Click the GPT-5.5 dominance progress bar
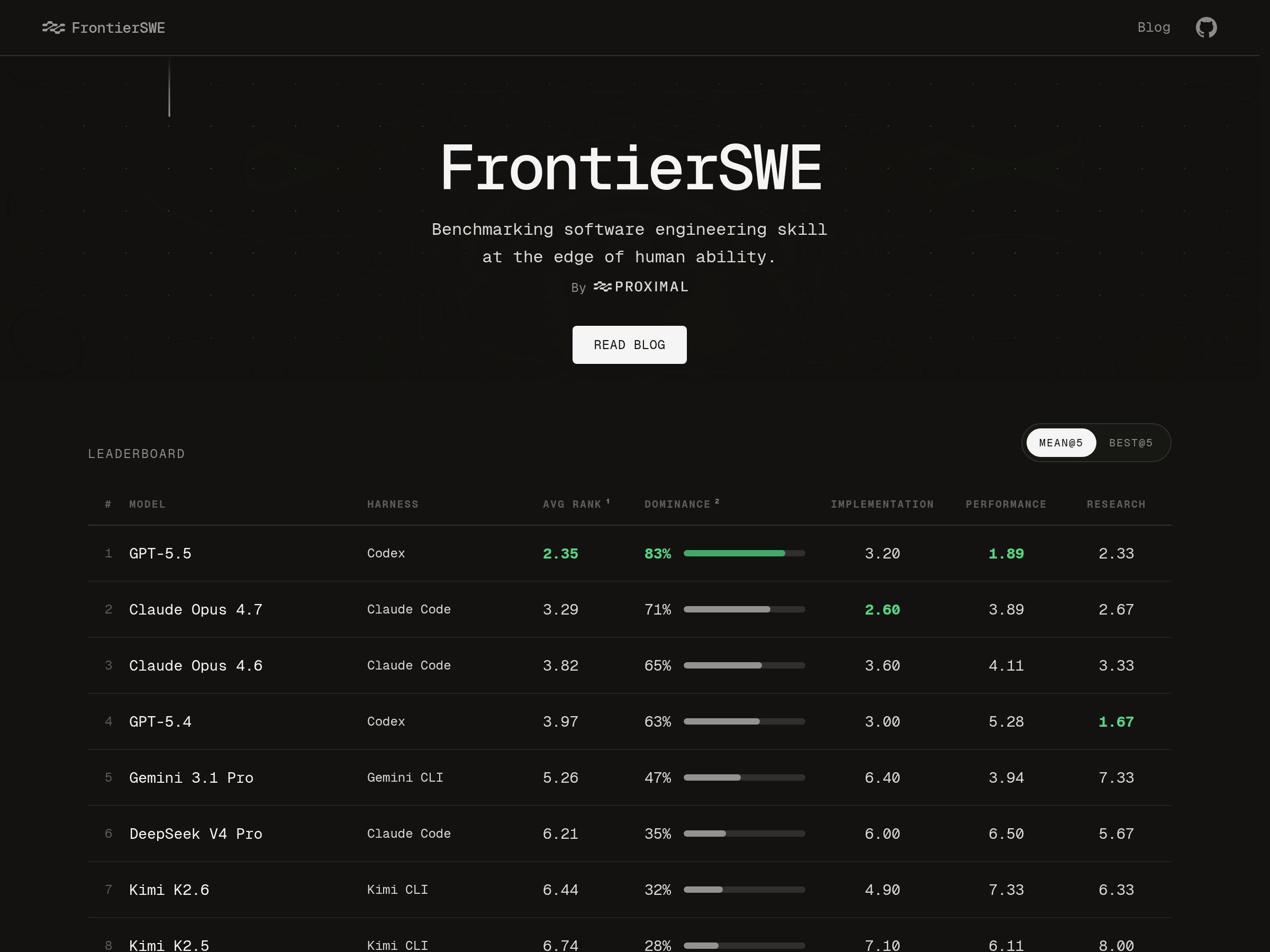Image resolution: width=1270 pixels, height=952 pixels. pyautogui.click(x=744, y=553)
